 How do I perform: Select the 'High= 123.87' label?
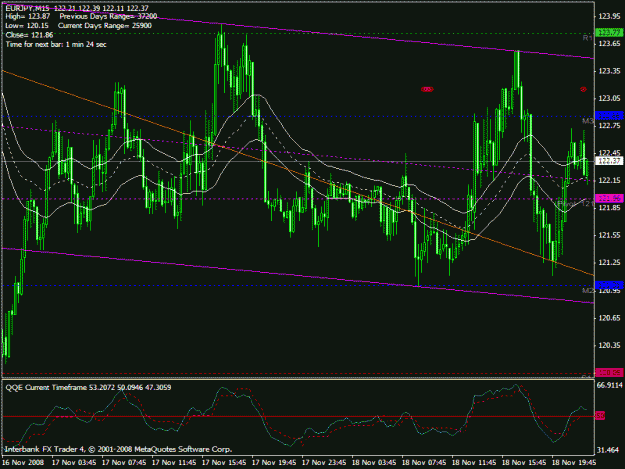click(28, 16)
